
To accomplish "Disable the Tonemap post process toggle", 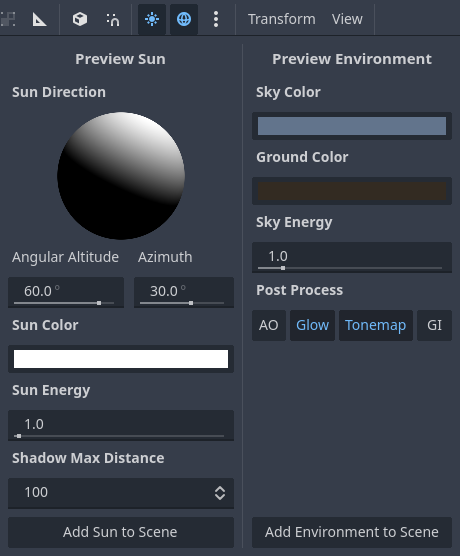I will coord(376,325).
